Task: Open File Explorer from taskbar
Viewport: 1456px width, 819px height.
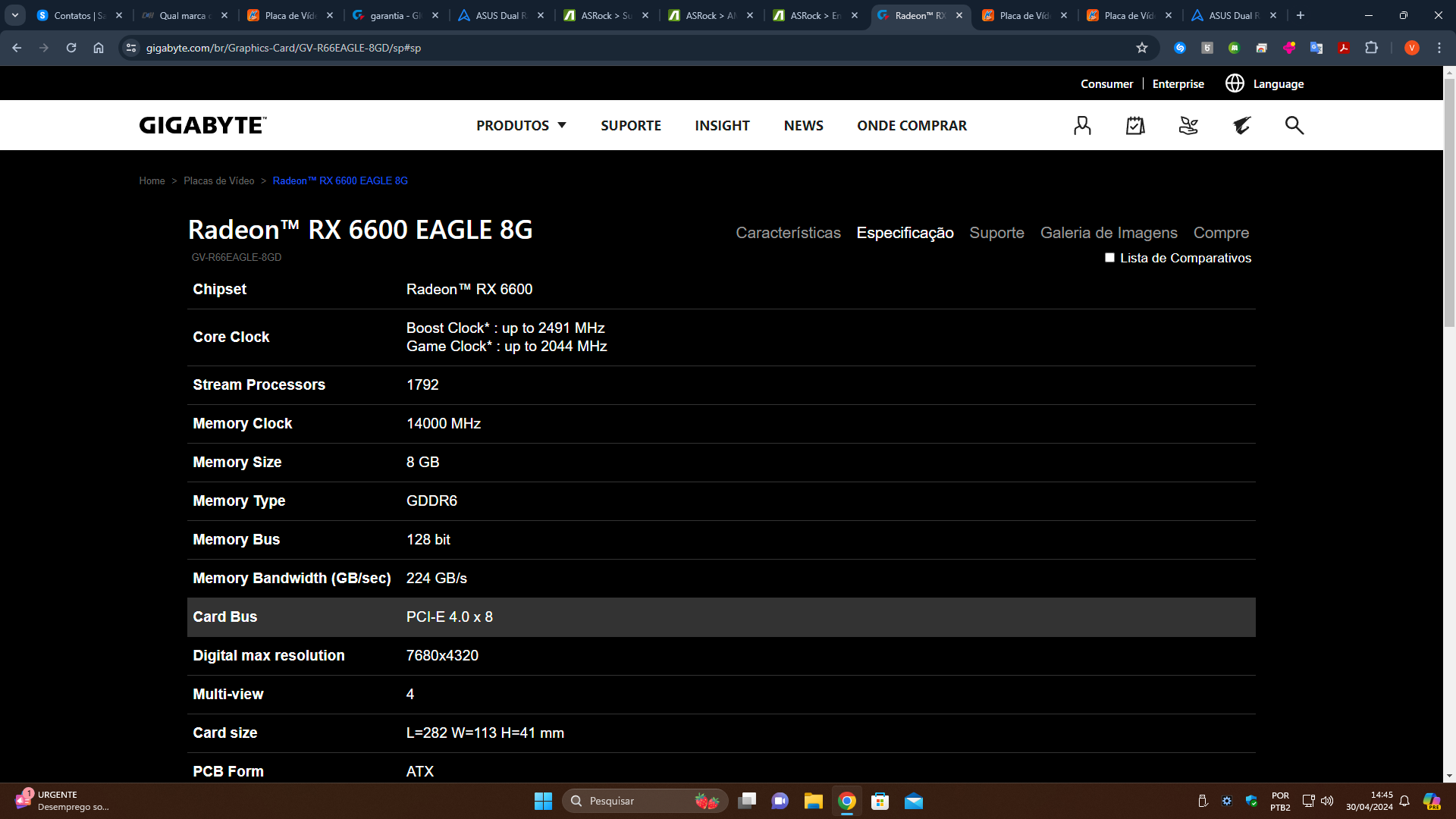Action: pos(814,801)
